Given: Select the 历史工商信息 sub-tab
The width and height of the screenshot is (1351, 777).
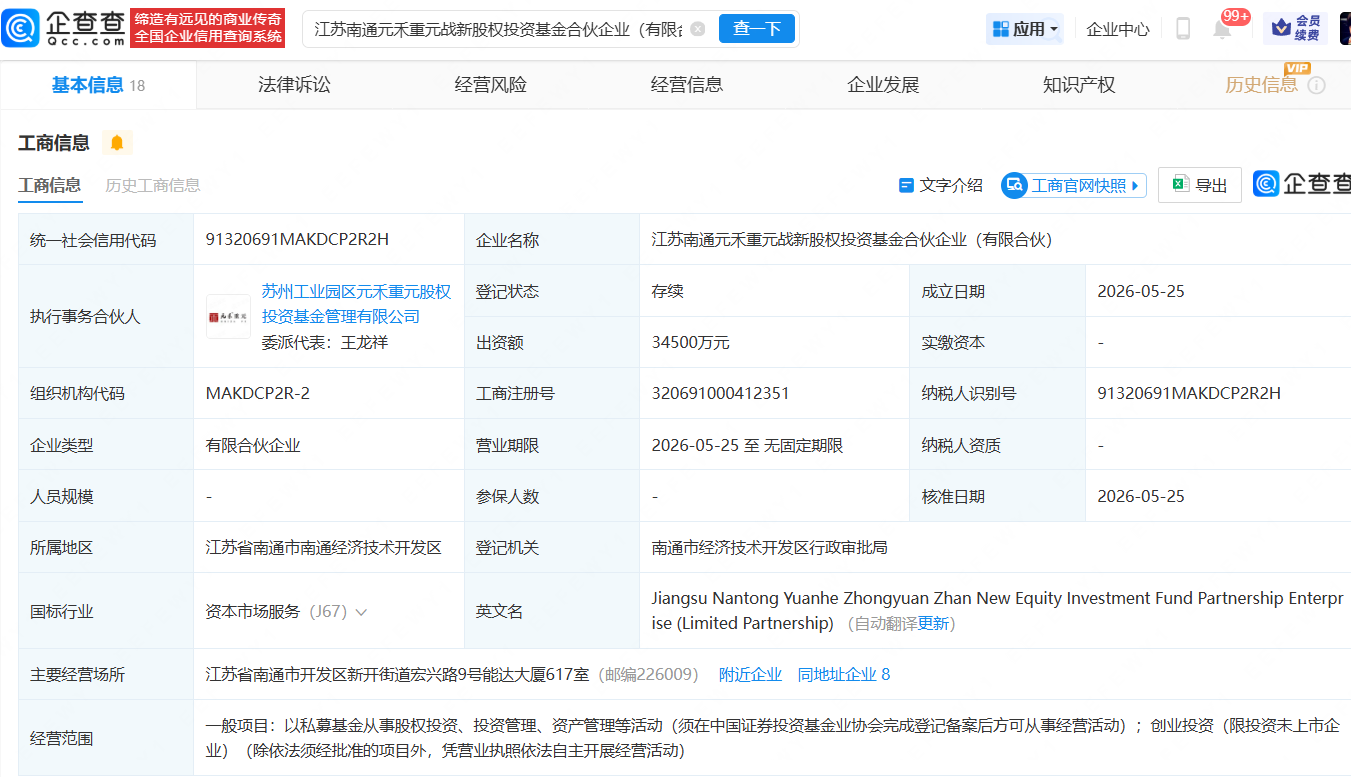Looking at the screenshot, I should point(153,185).
